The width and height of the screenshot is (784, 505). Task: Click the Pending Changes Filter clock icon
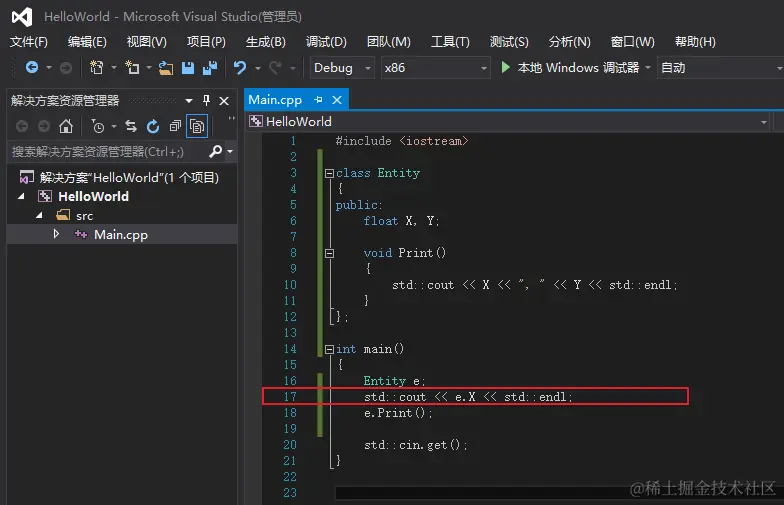pyautogui.click(x=98, y=126)
